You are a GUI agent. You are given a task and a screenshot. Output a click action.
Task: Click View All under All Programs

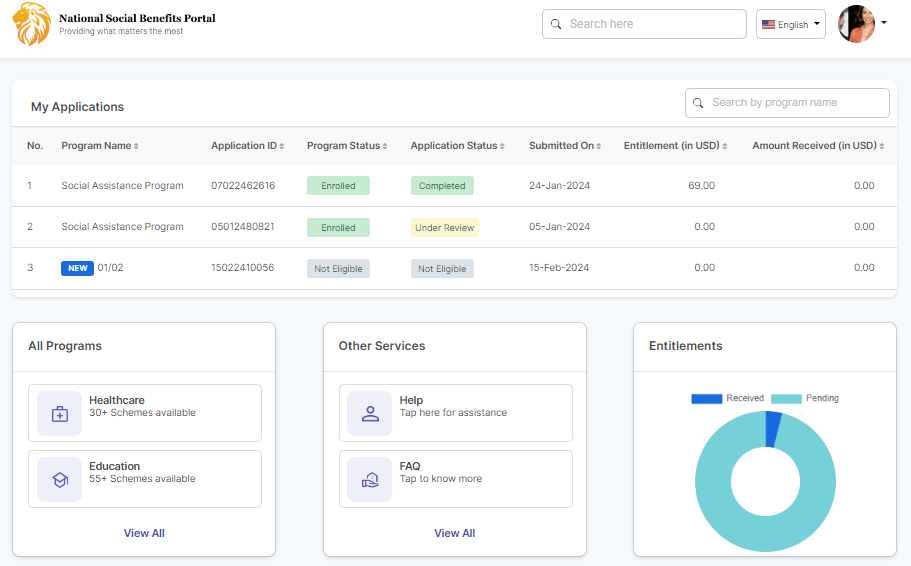tap(144, 533)
